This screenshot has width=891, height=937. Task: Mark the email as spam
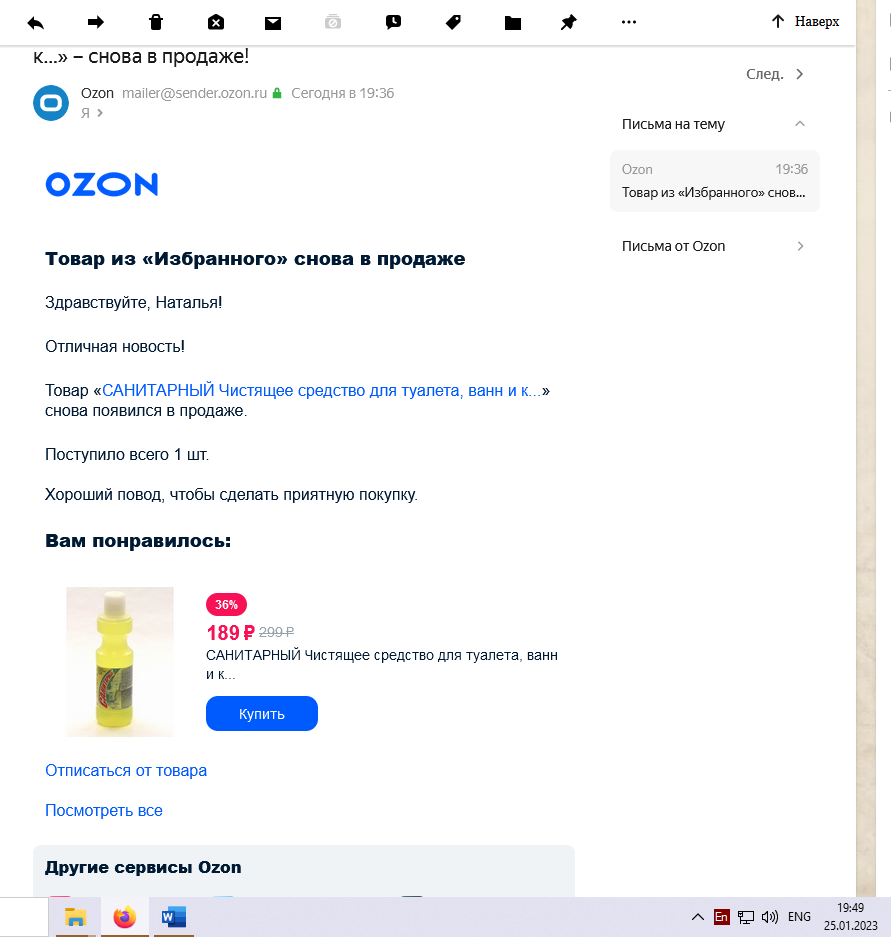tap(216, 23)
